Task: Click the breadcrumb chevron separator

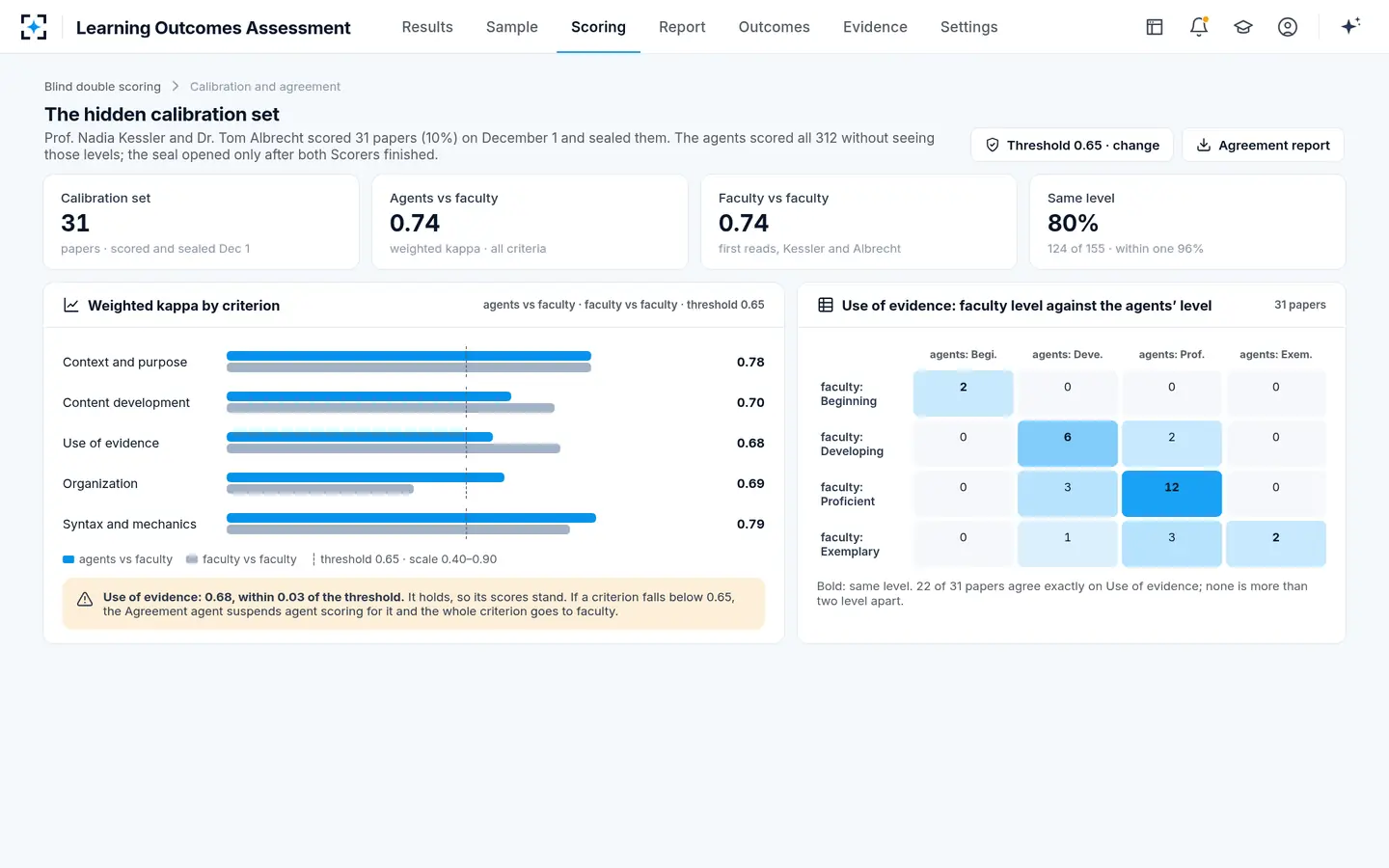Action: [x=176, y=87]
